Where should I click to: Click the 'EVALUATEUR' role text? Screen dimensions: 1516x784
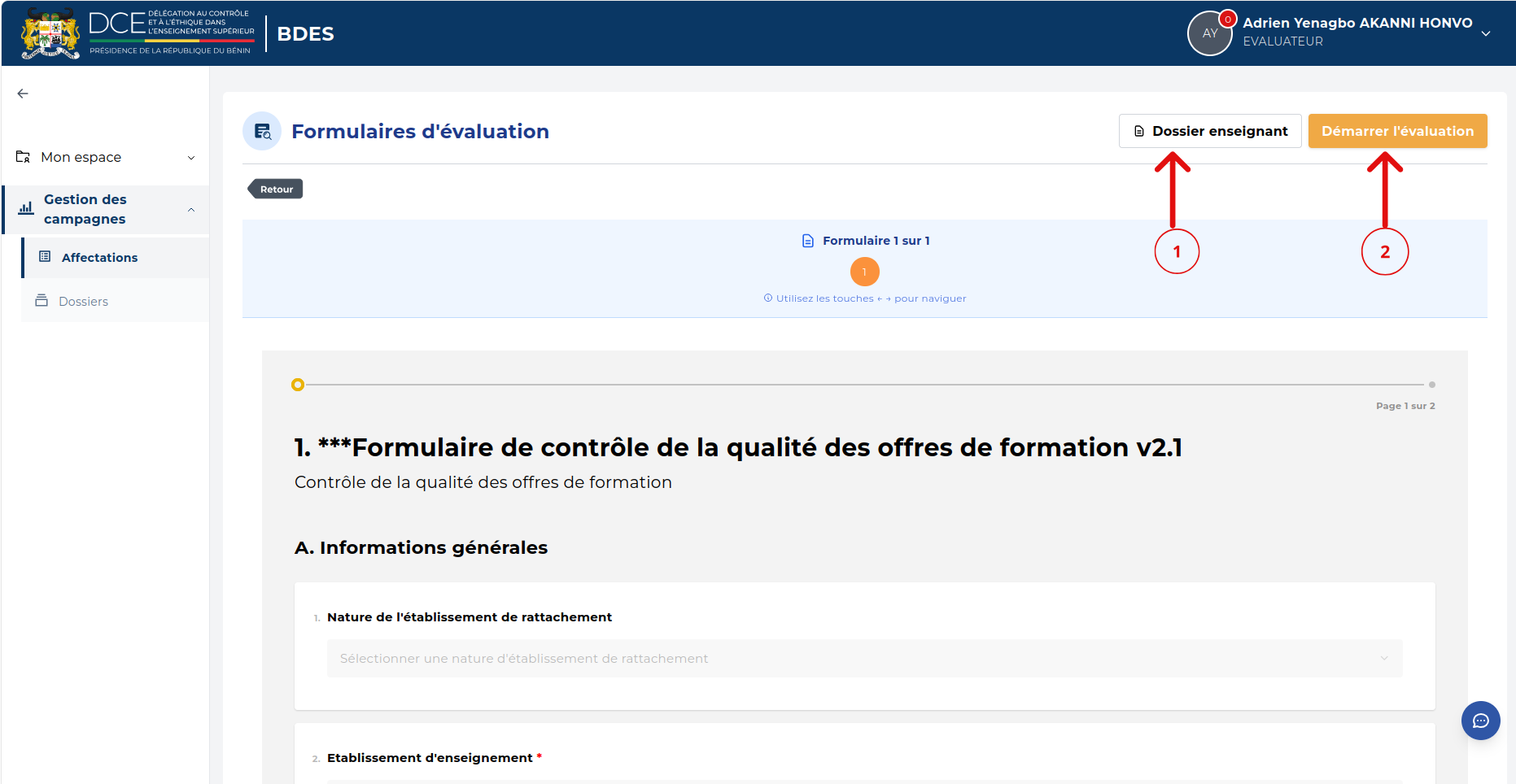coord(1282,41)
